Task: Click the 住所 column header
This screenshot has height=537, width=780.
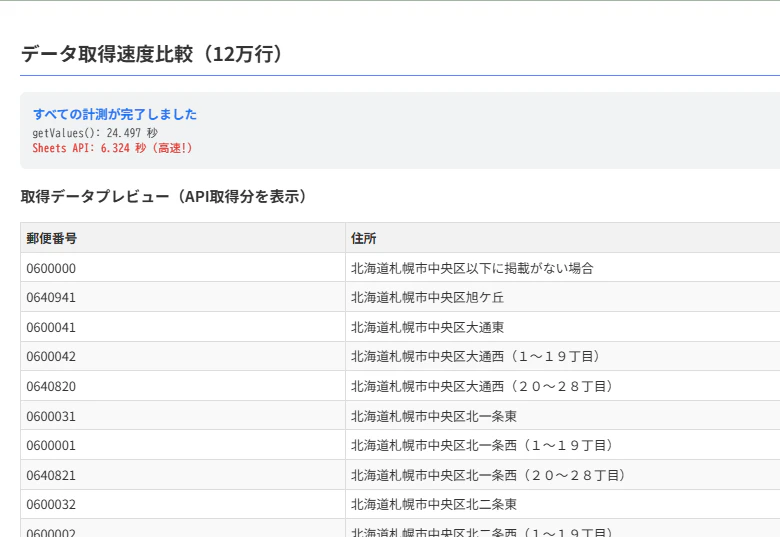Action: pyautogui.click(x=563, y=238)
